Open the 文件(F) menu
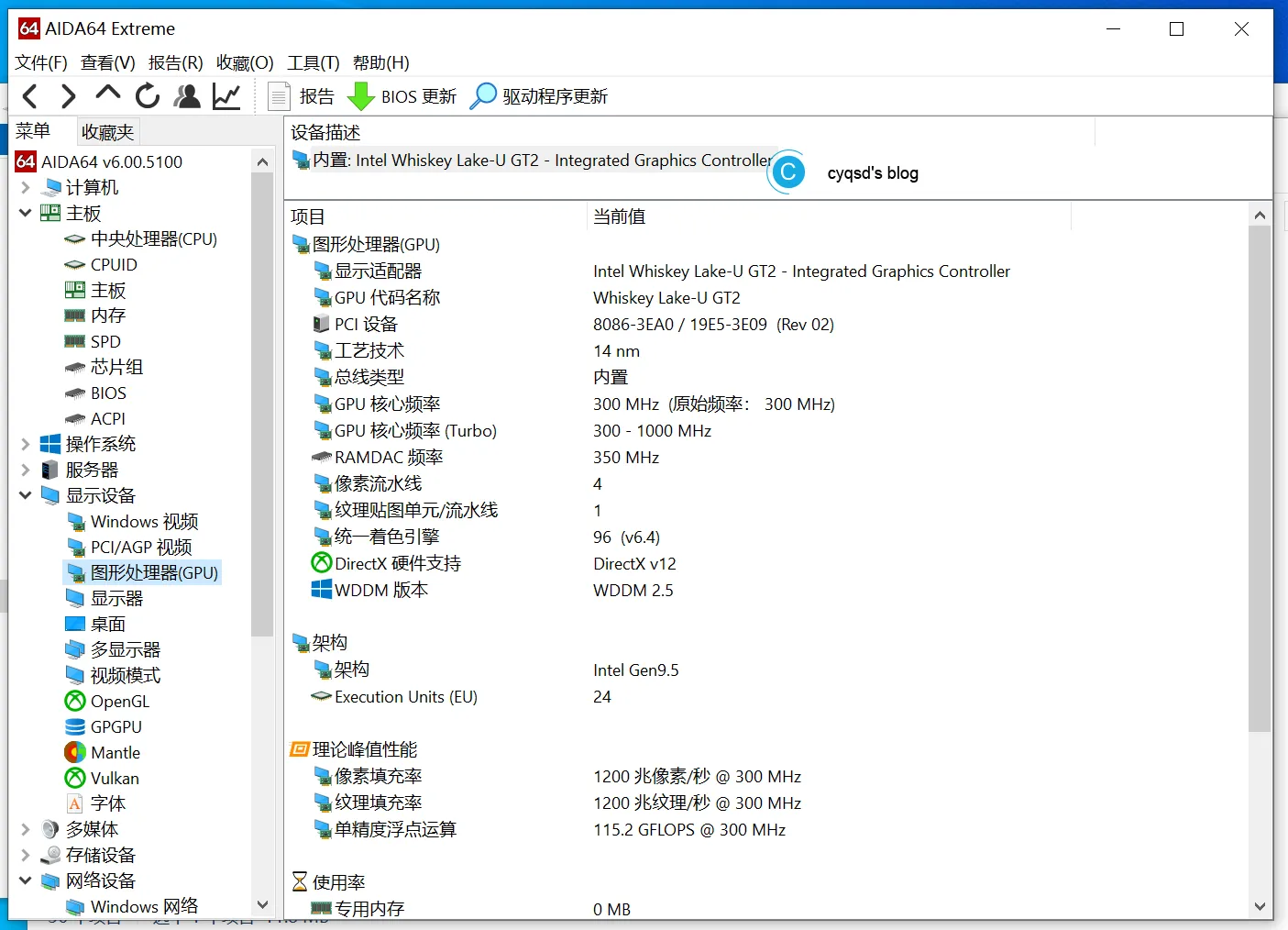Image resolution: width=1288 pixels, height=930 pixels. tap(41, 62)
